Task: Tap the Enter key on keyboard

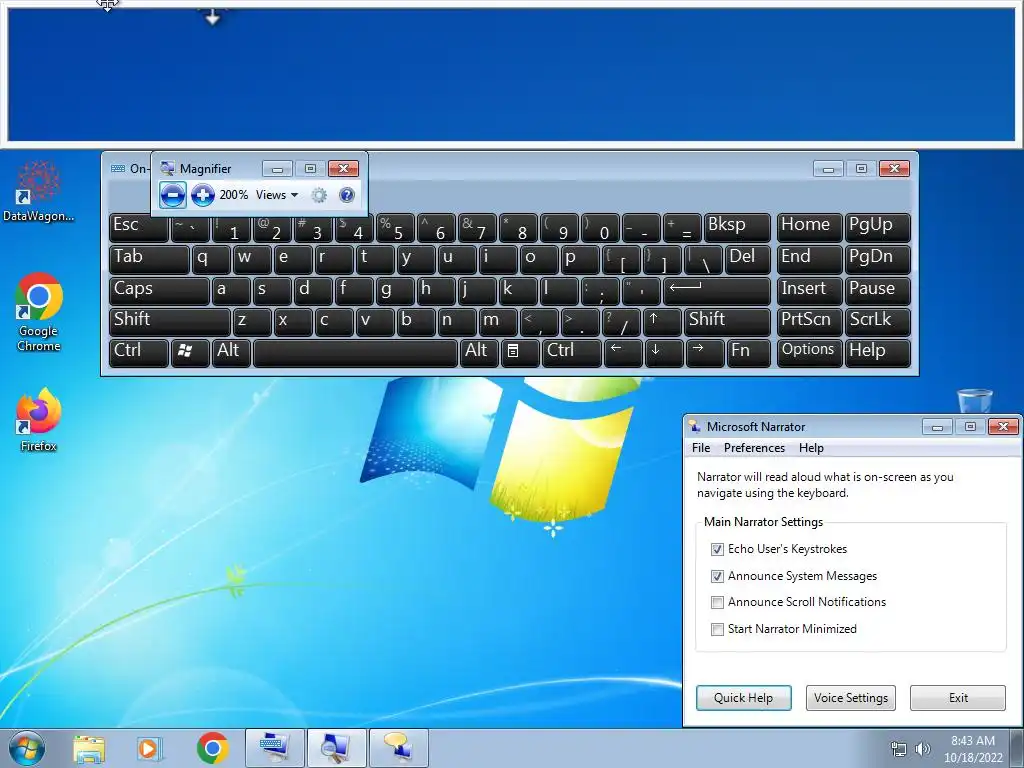Action: pos(716,291)
